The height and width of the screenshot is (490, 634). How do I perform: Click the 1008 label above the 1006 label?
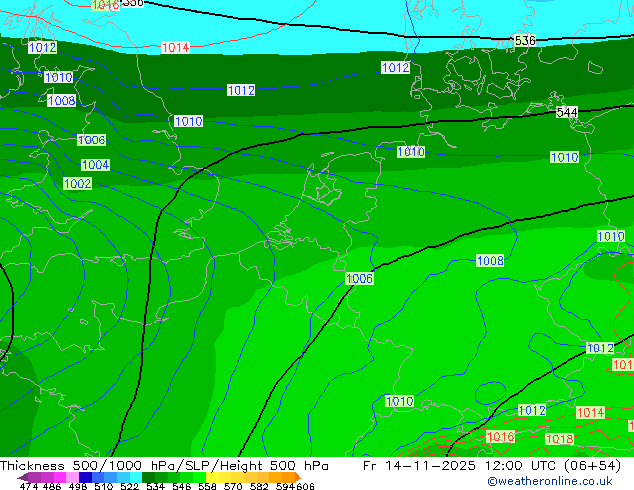[x=61, y=100]
